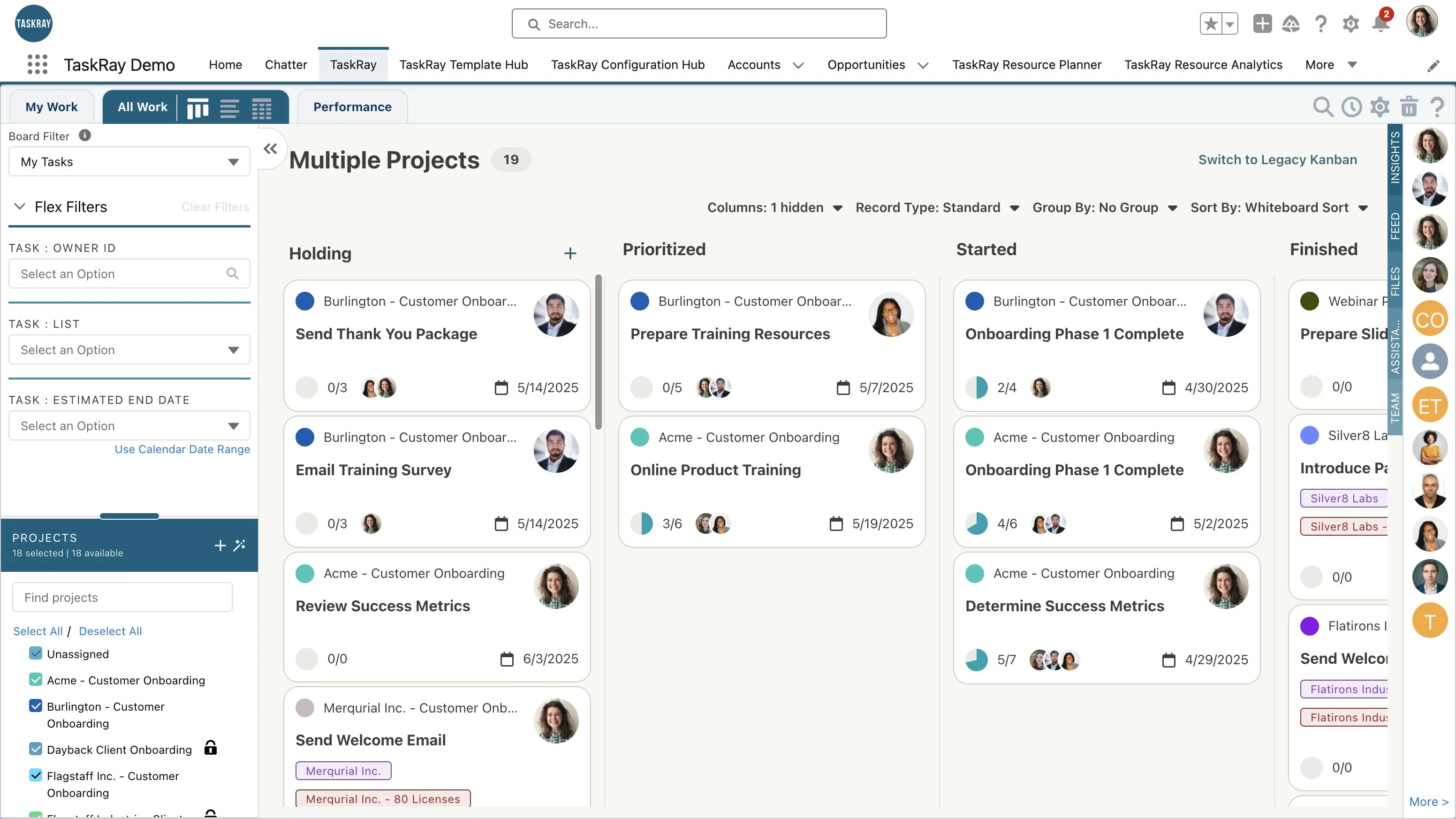
Task: Click the magic wand project icon
Action: pos(240,545)
